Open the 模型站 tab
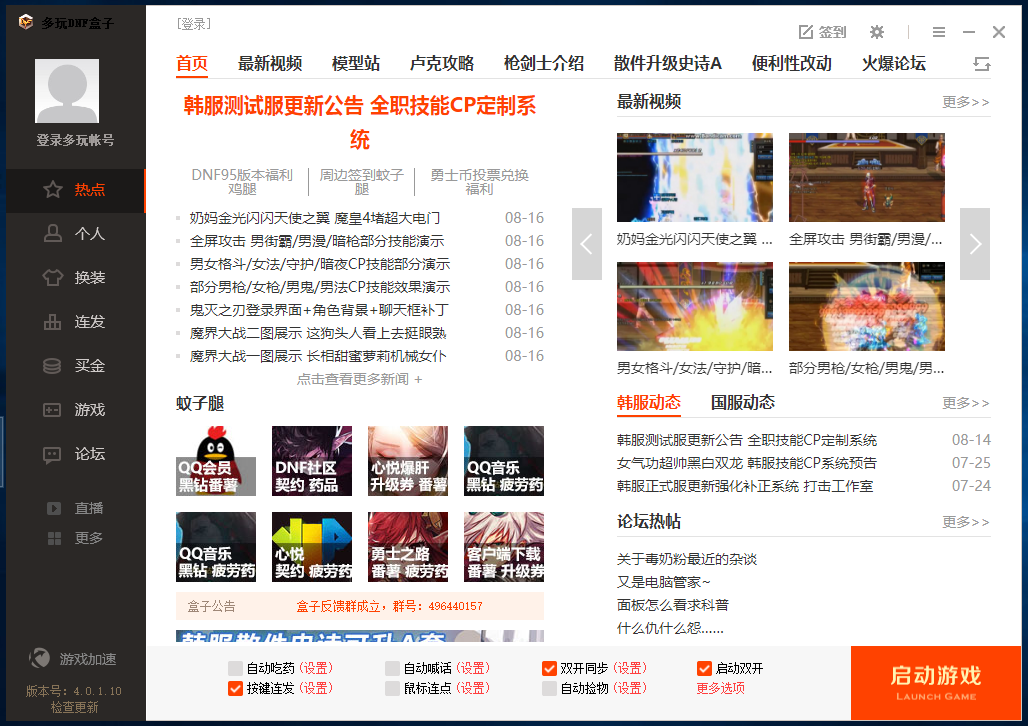Image resolution: width=1028 pixels, height=726 pixels. click(x=356, y=64)
